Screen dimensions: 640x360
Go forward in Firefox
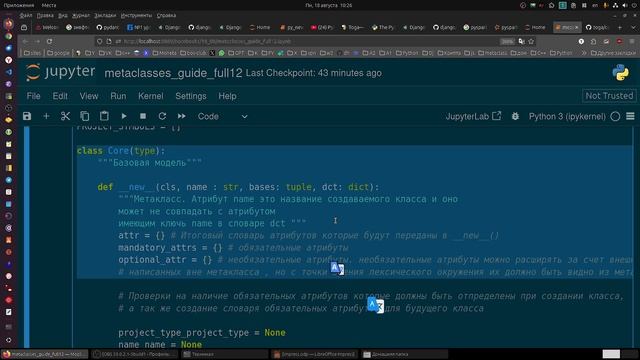[37, 41]
